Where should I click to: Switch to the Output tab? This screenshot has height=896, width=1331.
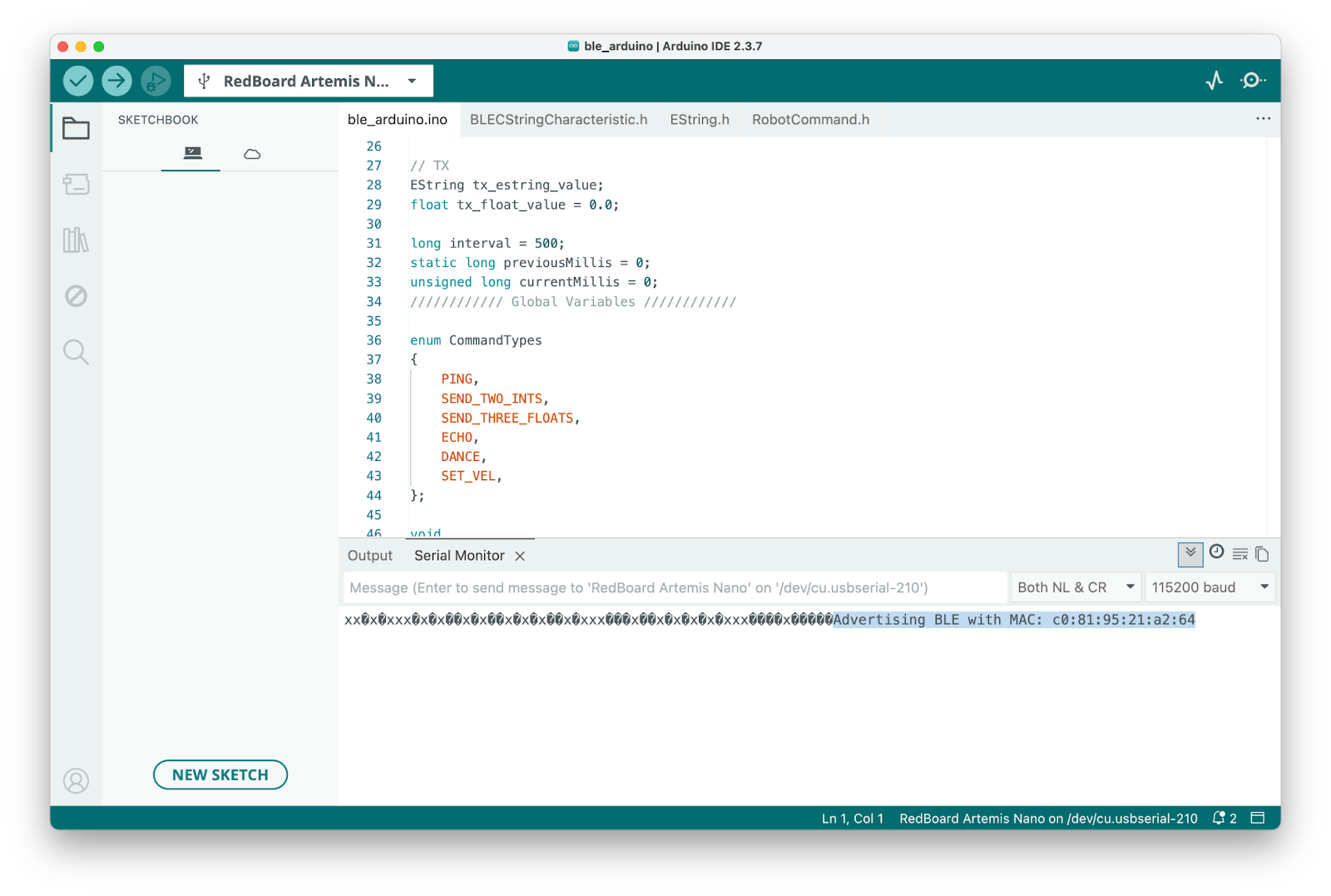point(369,556)
